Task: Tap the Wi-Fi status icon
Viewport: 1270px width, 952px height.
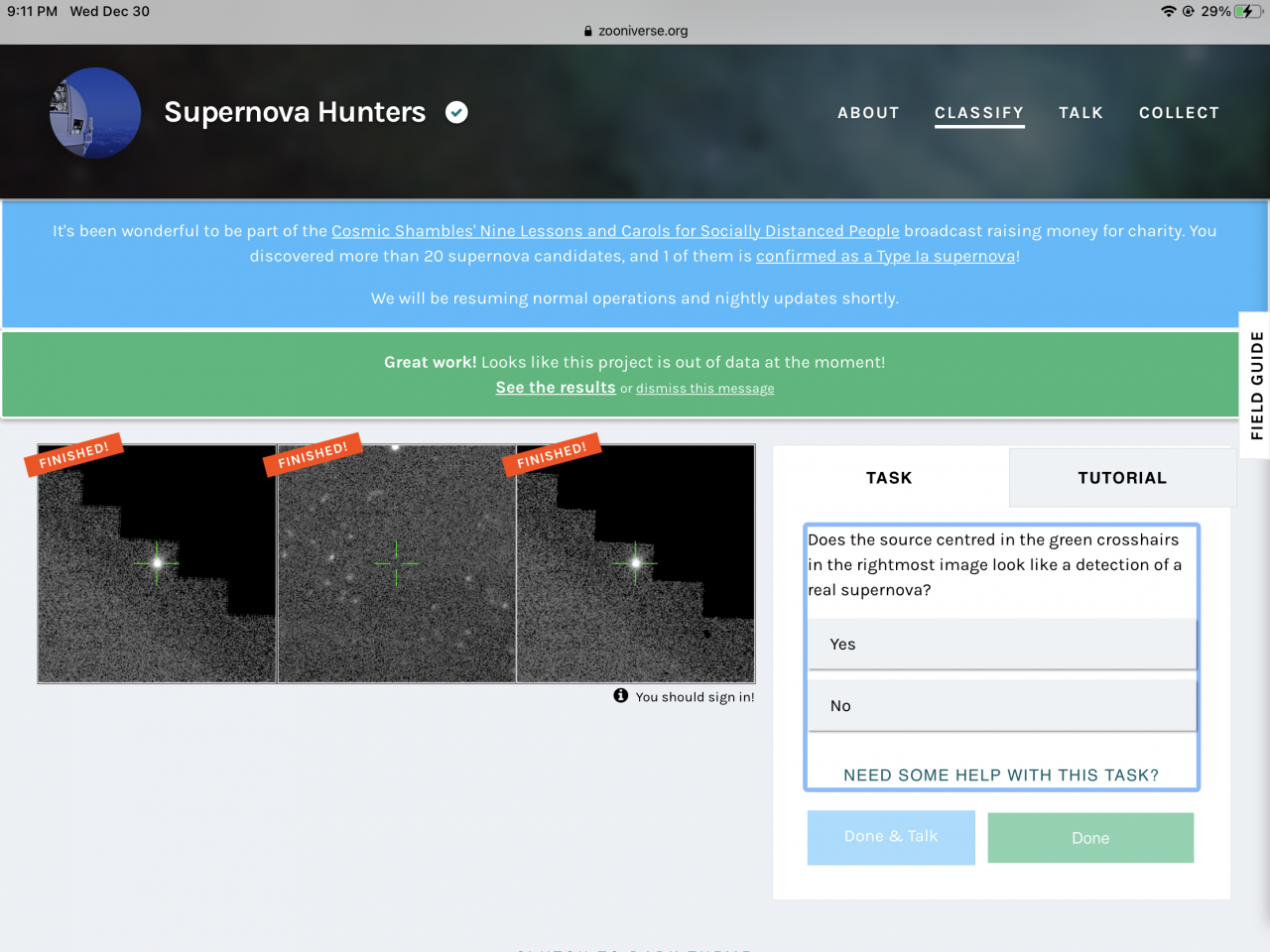Action: [1169, 11]
